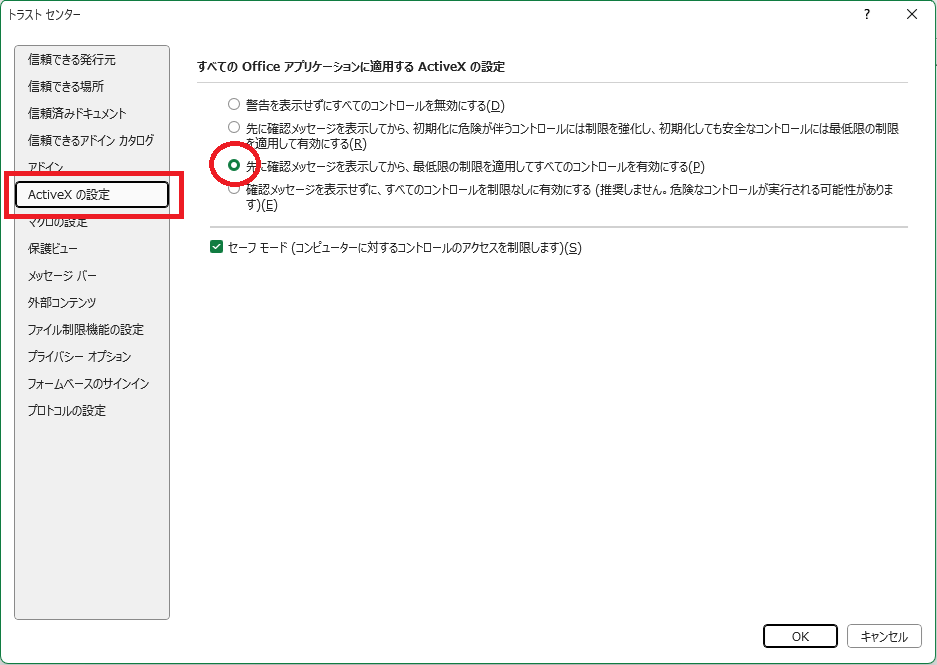Select 信頼できる発行元 in the sidebar
Image resolution: width=937 pixels, height=665 pixels.
(x=72, y=60)
